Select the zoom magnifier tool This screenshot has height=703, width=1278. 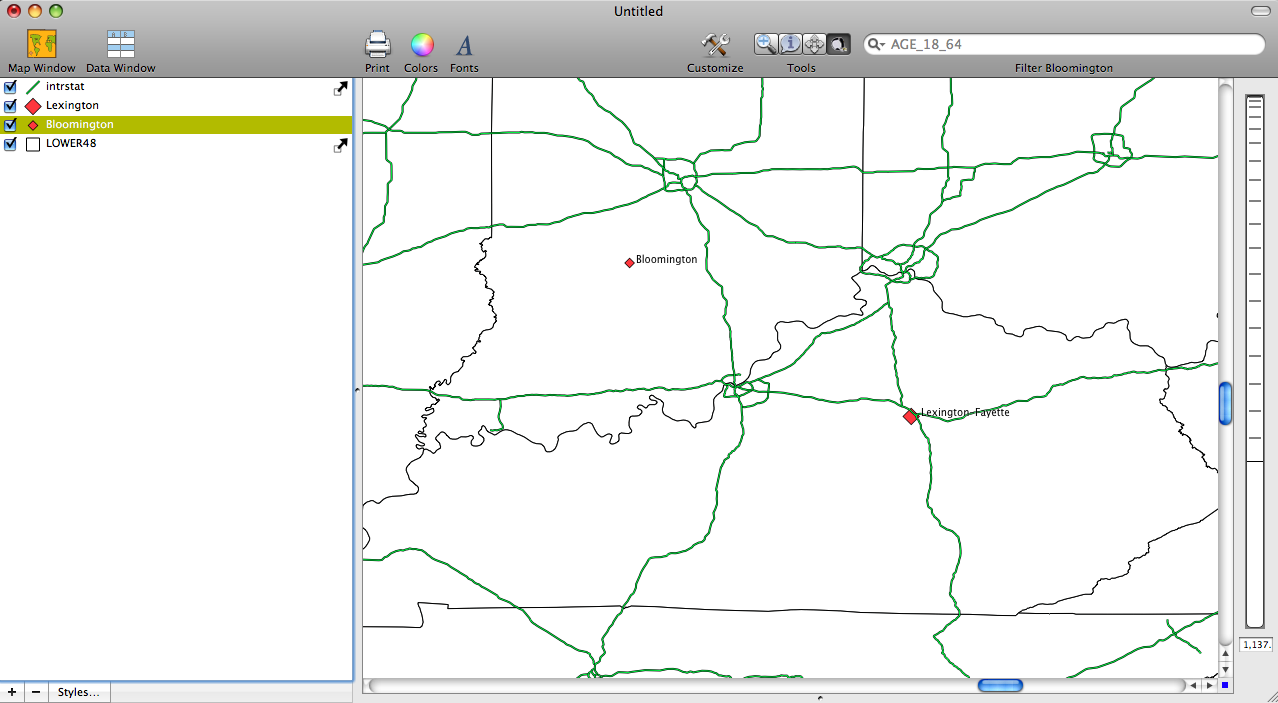(x=766, y=44)
